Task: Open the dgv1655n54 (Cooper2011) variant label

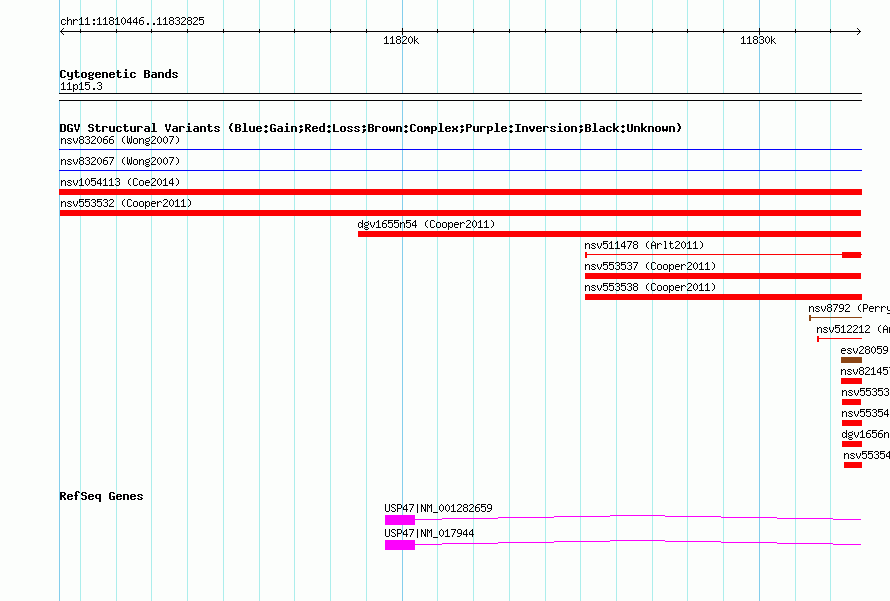Action: click(x=426, y=224)
